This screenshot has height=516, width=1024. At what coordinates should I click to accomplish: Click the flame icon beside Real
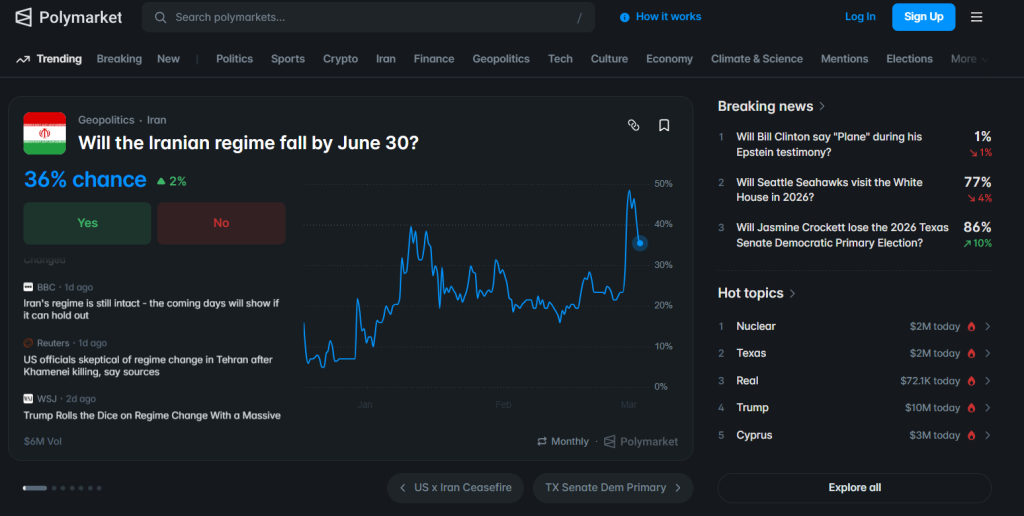click(971, 381)
